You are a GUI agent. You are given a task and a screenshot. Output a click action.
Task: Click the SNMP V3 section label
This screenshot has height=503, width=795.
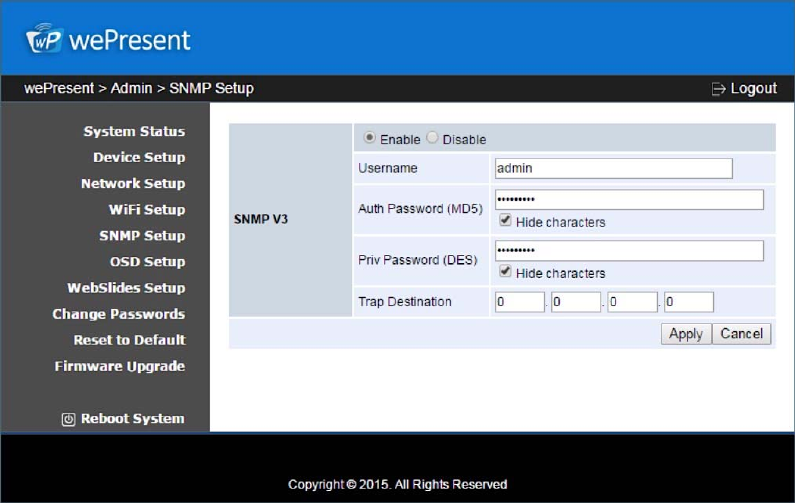pyautogui.click(x=261, y=220)
